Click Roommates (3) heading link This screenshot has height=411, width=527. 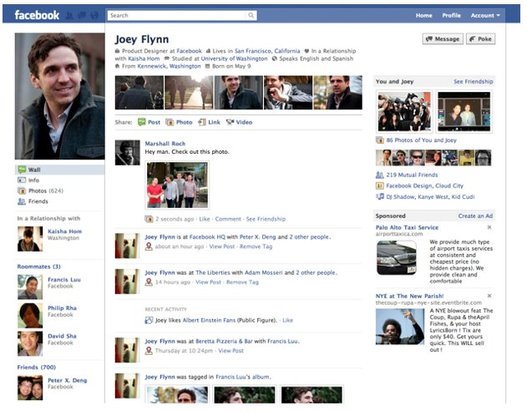coord(39,266)
